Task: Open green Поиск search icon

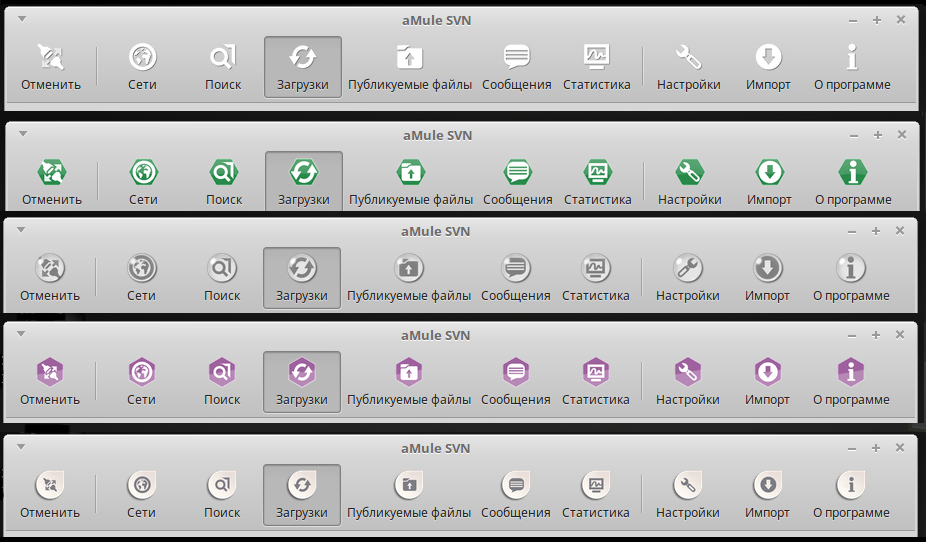Action: pos(224,172)
